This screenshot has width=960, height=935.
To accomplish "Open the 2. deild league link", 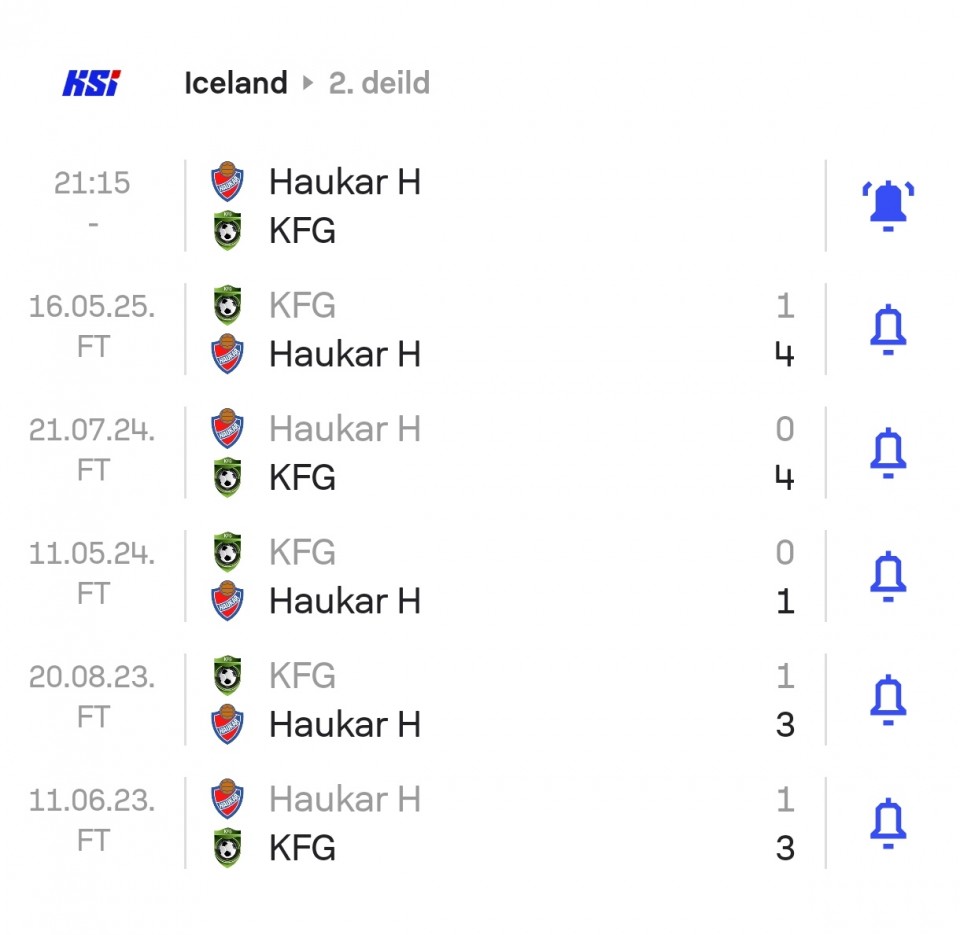I will coord(380,83).
